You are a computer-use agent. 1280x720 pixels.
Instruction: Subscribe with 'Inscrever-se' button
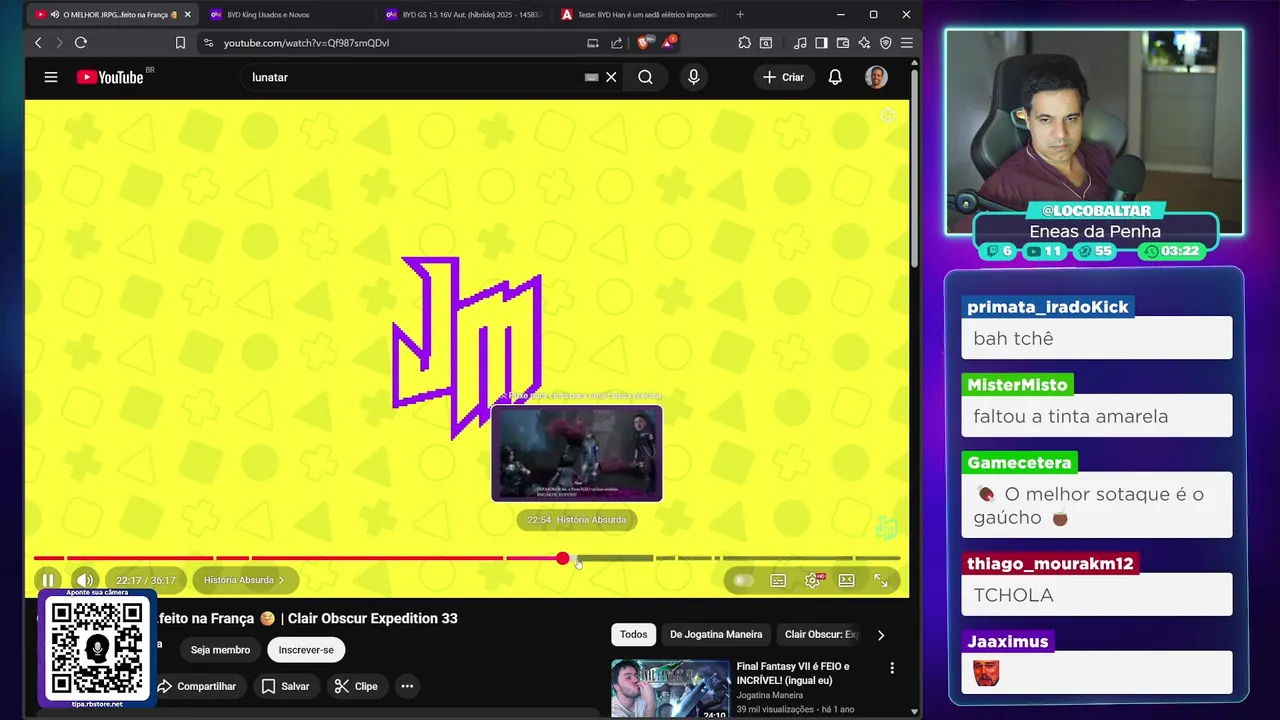pos(306,650)
